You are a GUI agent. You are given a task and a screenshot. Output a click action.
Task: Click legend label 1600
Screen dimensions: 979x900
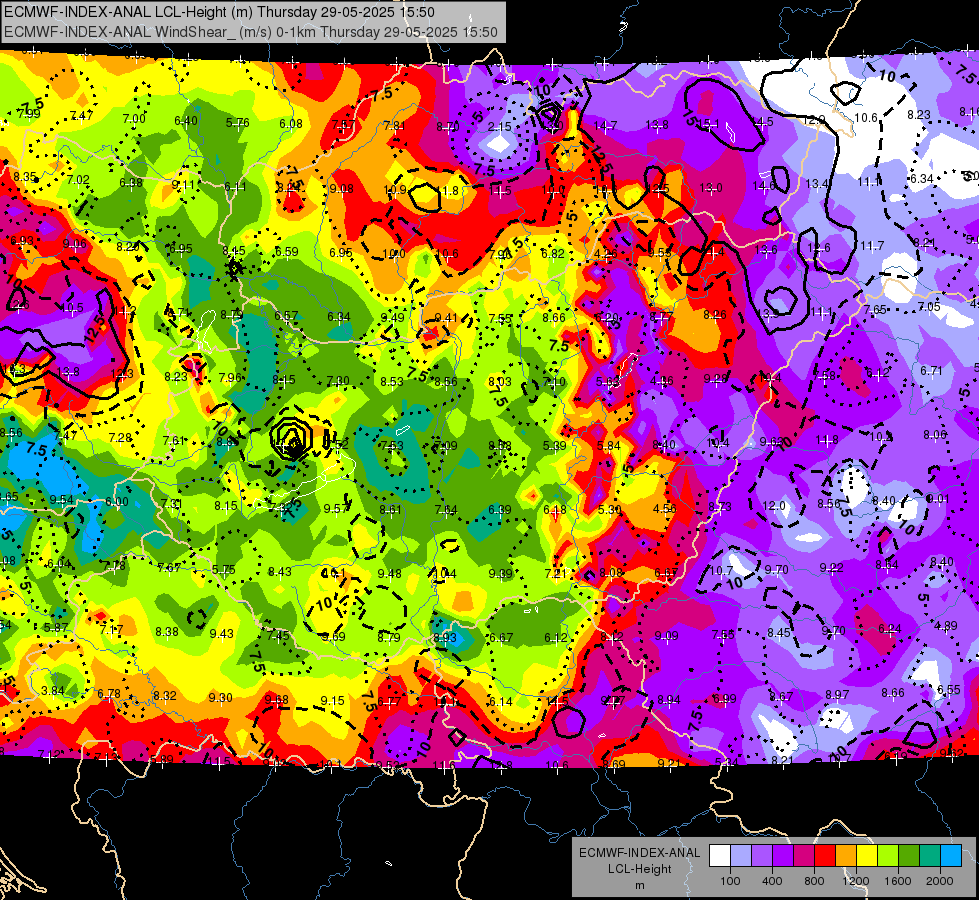pos(897,881)
